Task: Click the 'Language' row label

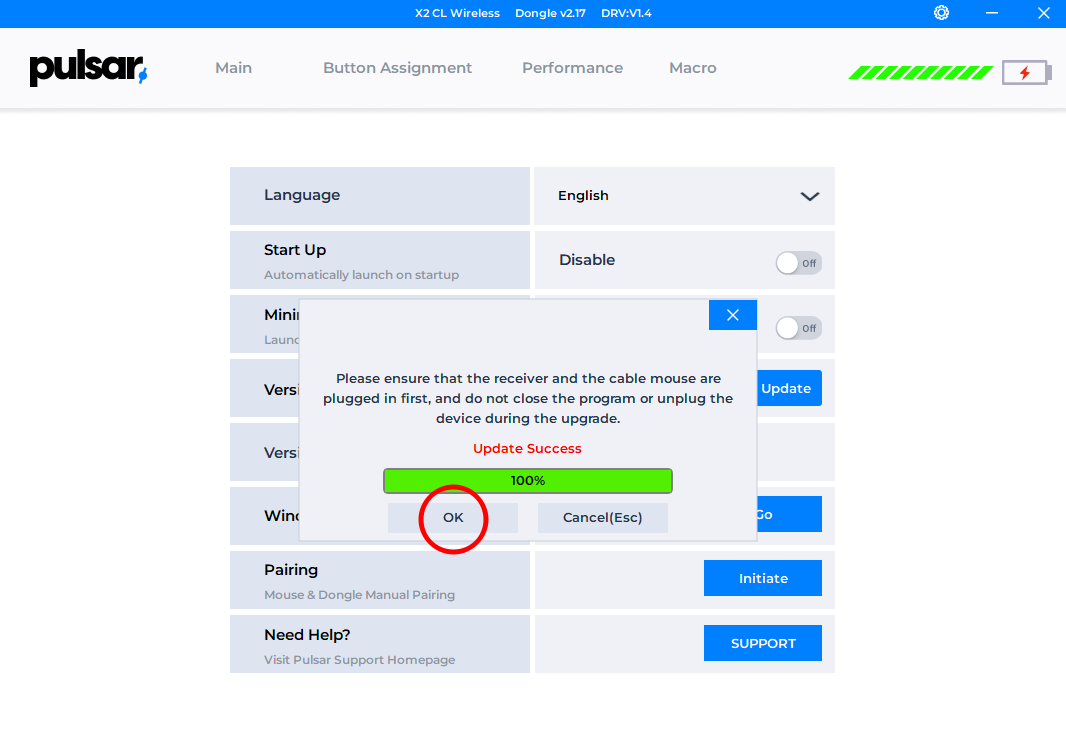Action: [302, 195]
